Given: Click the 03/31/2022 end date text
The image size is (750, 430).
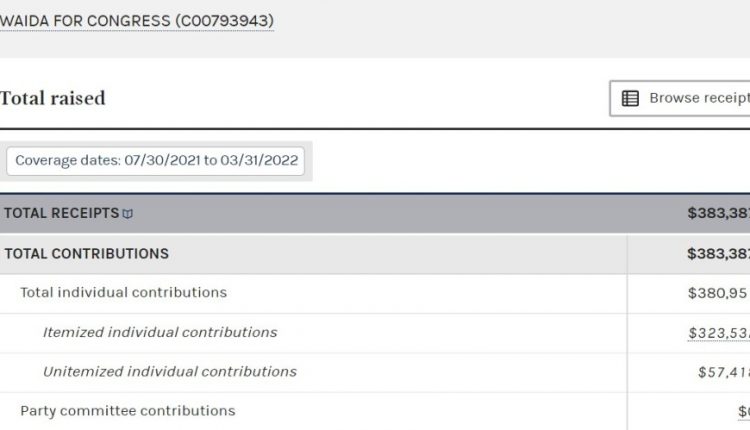Looking at the screenshot, I should [259, 160].
